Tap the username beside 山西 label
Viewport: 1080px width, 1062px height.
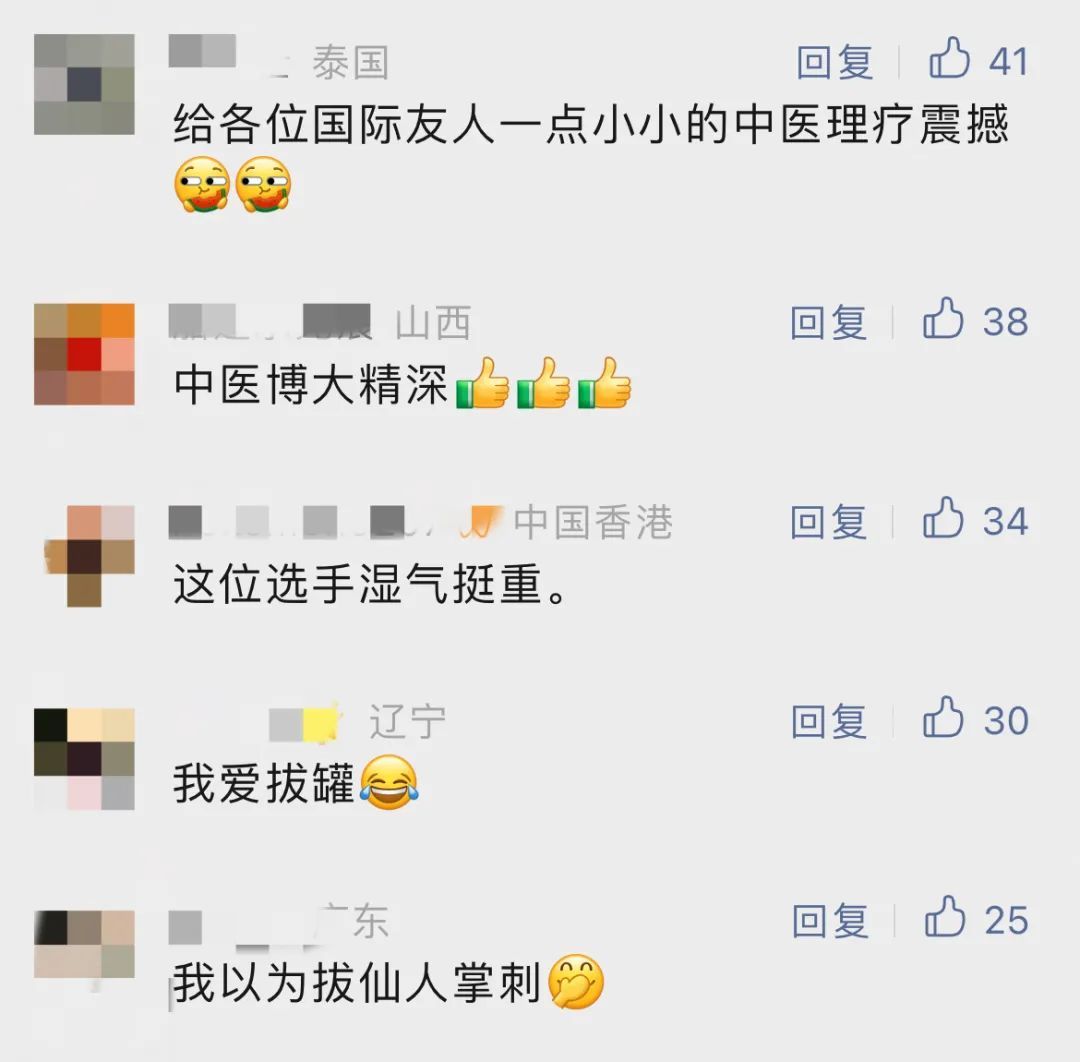(x=270, y=322)
